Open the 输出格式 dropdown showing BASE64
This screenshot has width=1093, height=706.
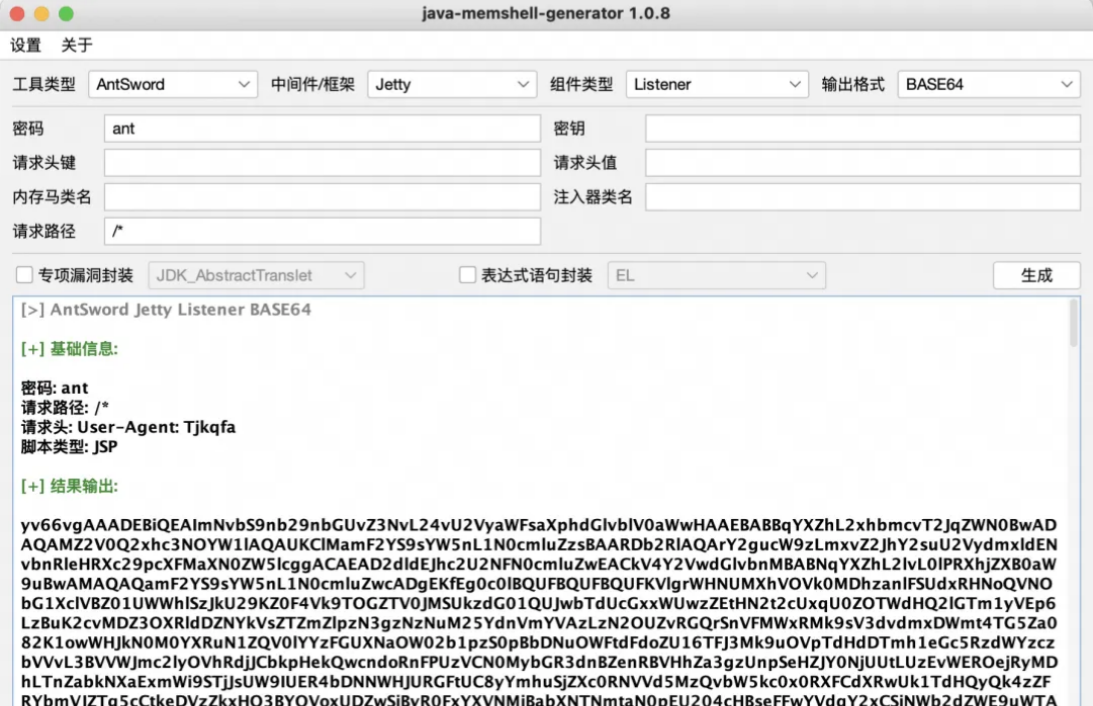[x=988, y=84]
